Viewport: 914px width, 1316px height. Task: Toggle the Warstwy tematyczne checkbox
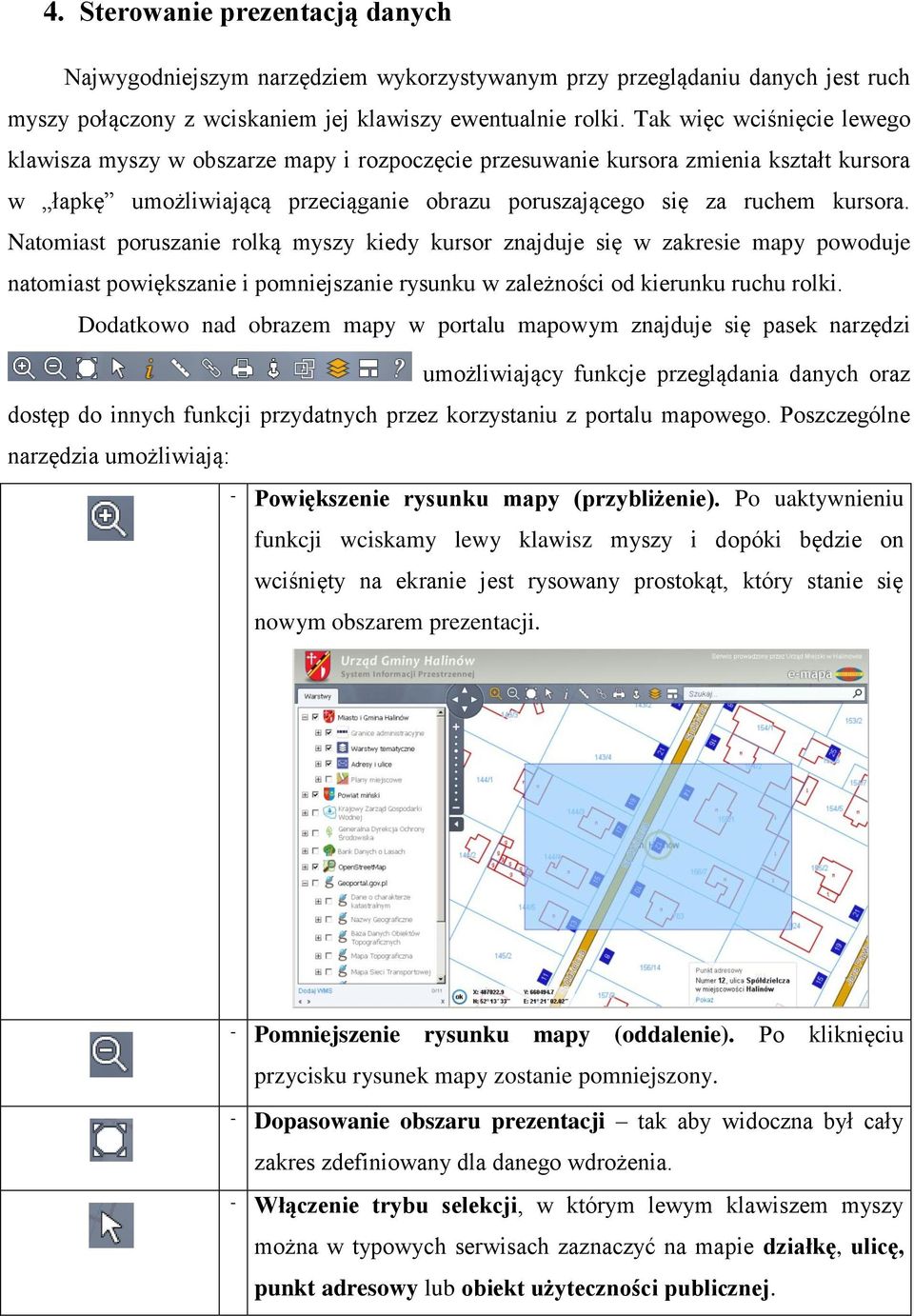click(x=328, y=748)
